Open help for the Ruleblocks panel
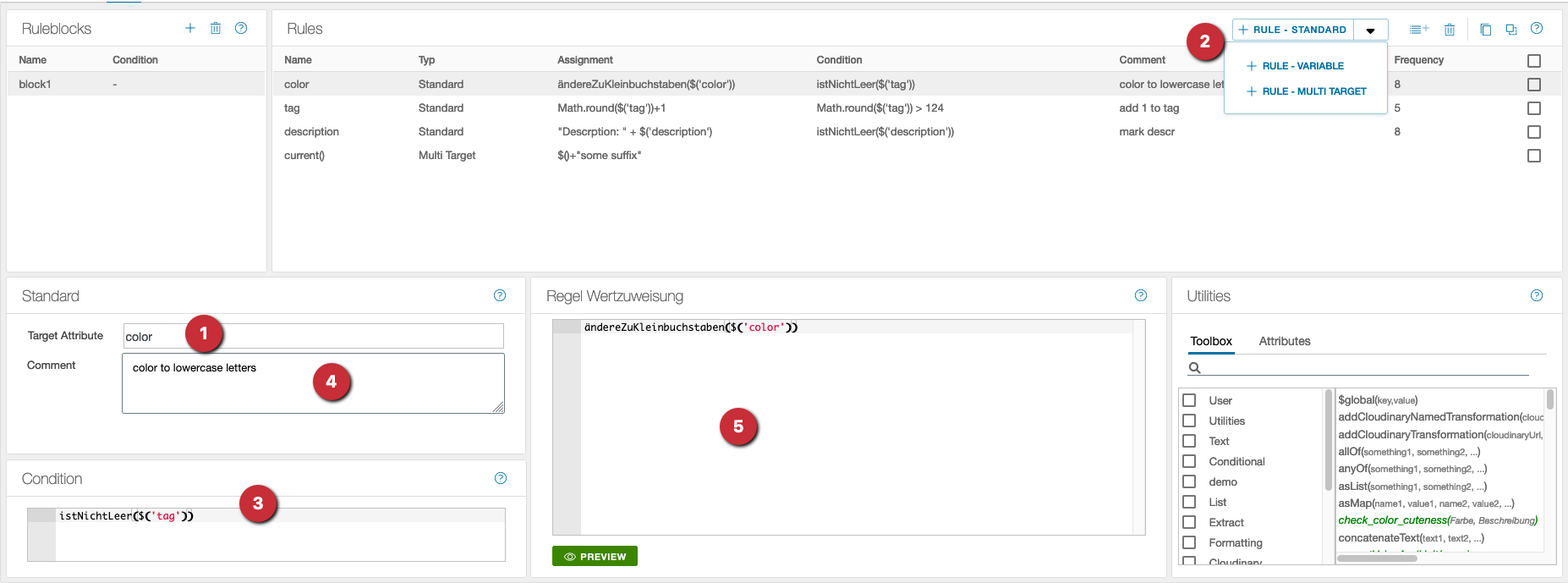1568x583 pixels. [241, 28]
